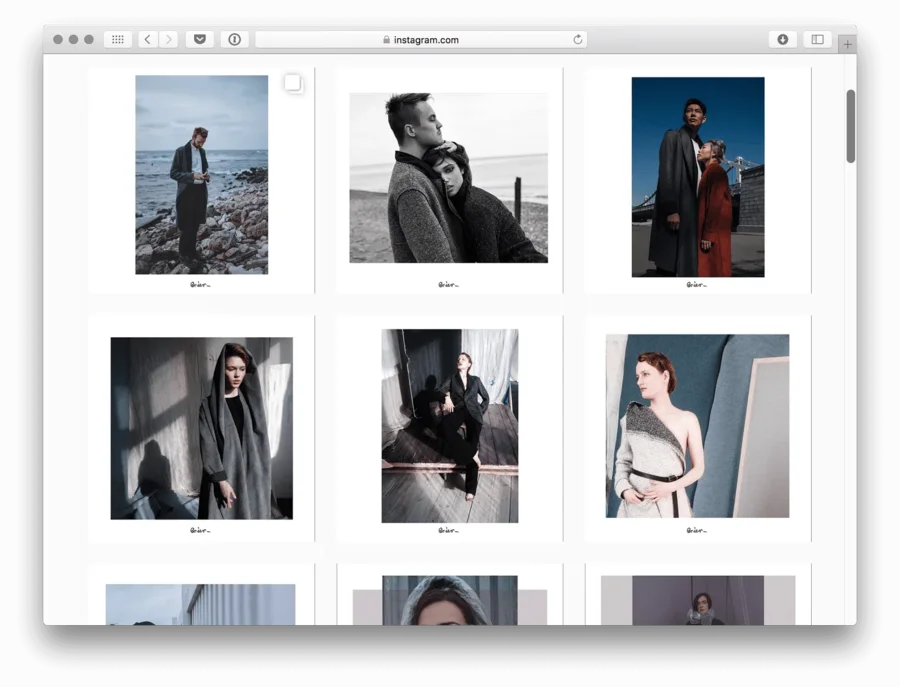Image resolution: width=900 pixels, height=687 pixels.
Task: Tick the checkbox on the seaside photo
Action: (292, 83)
